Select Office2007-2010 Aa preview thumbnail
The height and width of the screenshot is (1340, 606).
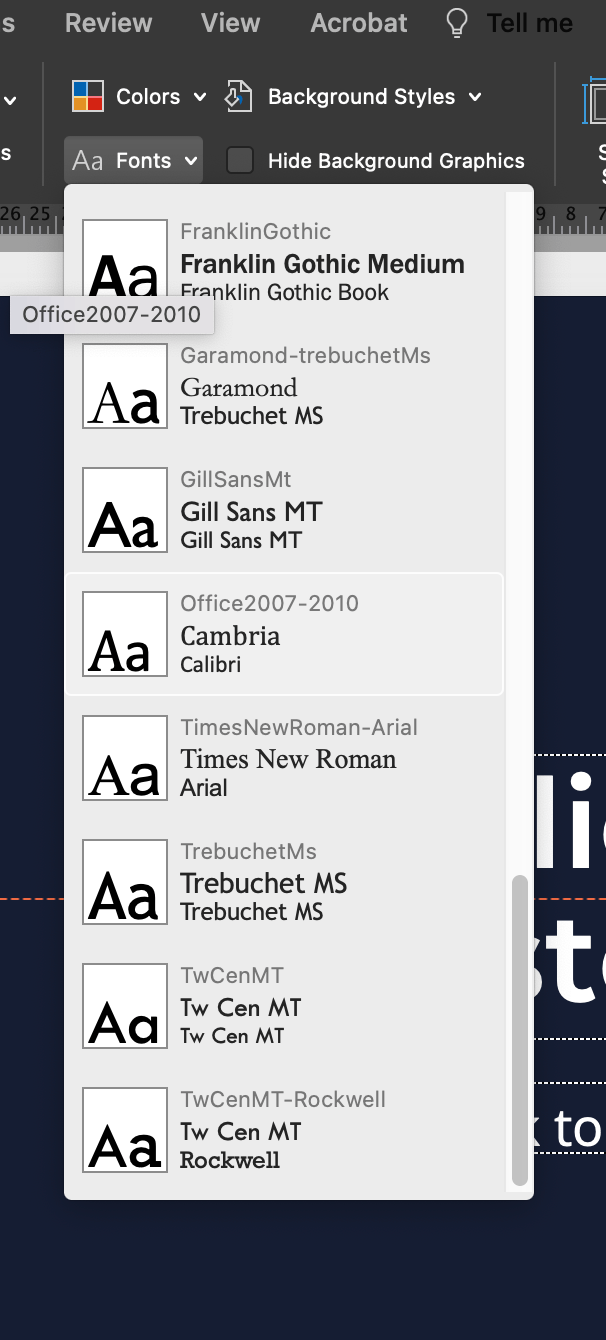[125, 634]
